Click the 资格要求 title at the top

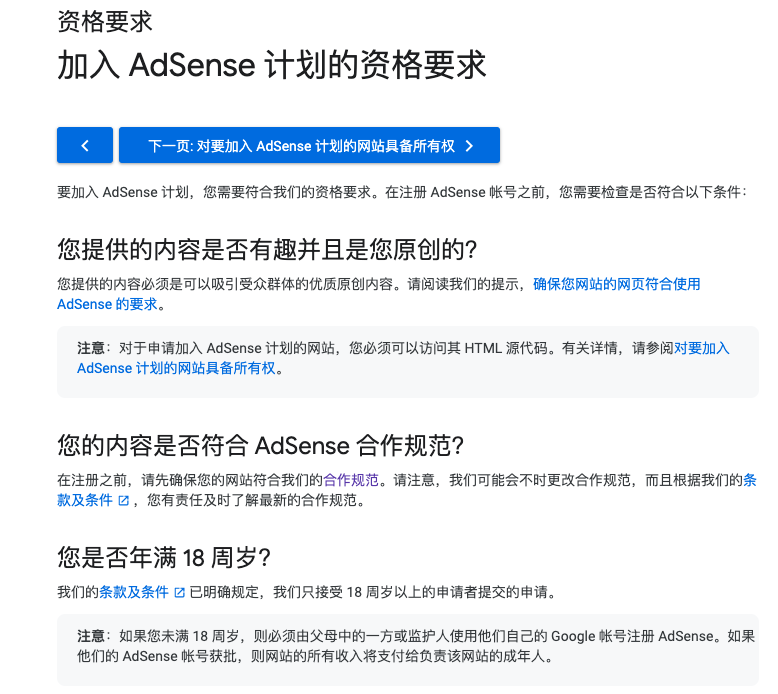click(105, 21)
